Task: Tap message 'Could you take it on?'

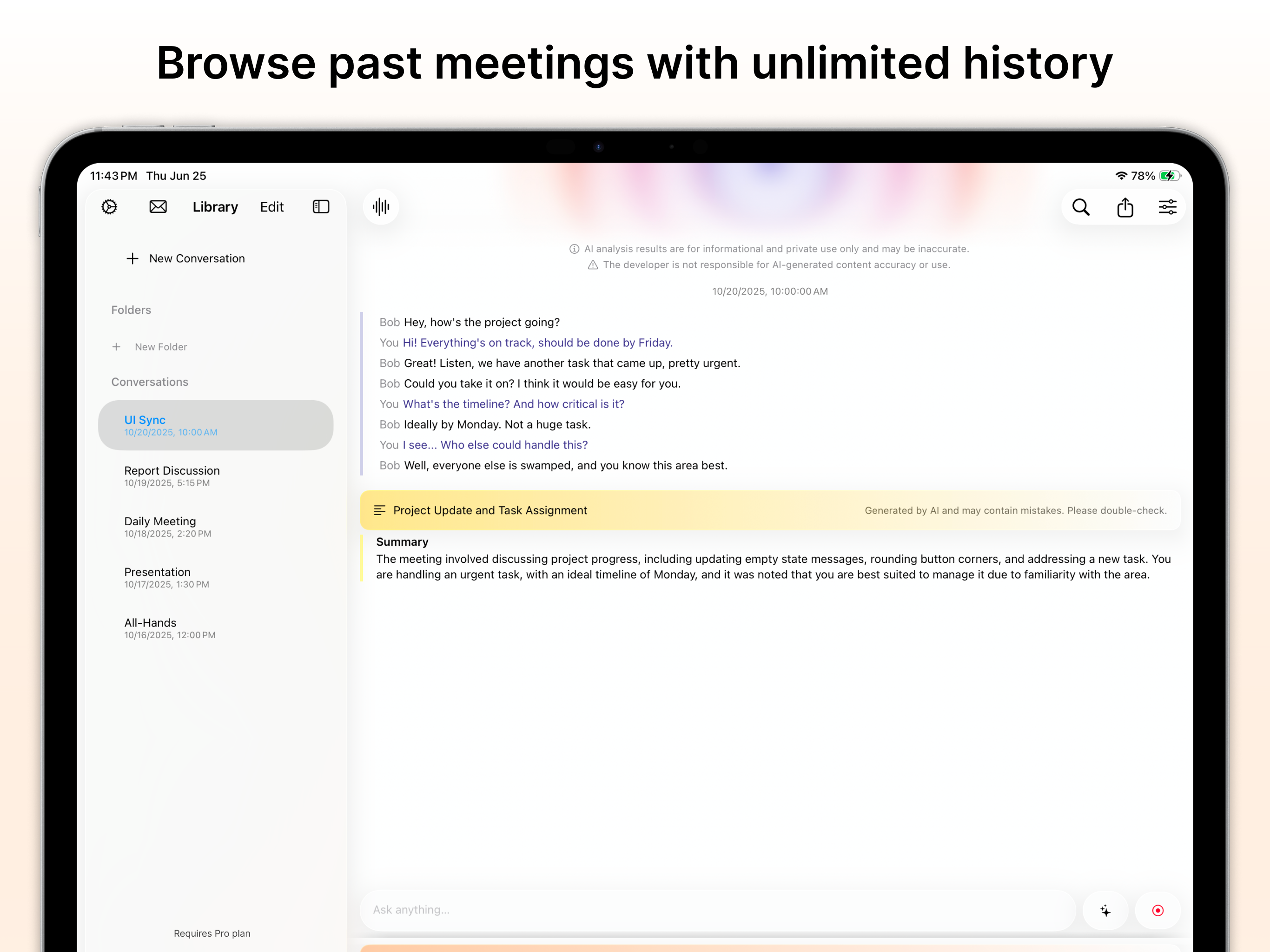Action: tap(542, 383)
